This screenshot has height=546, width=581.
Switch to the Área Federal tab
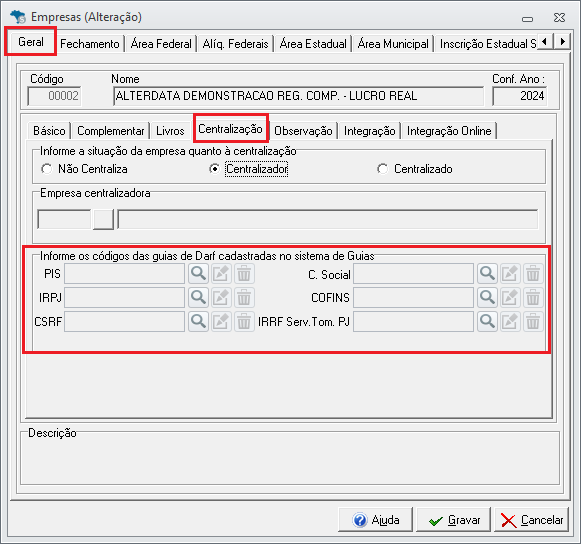pos(161,44)
